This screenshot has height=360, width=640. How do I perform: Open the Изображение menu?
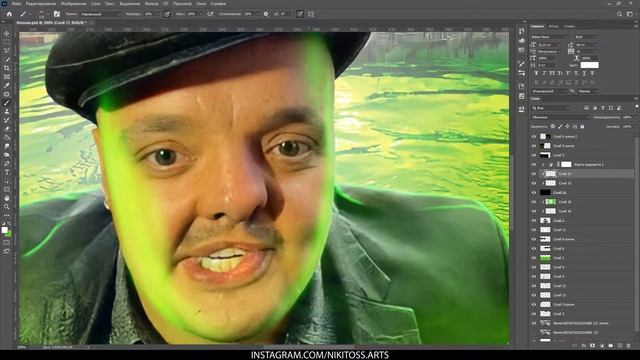click(x=73, y=4)
